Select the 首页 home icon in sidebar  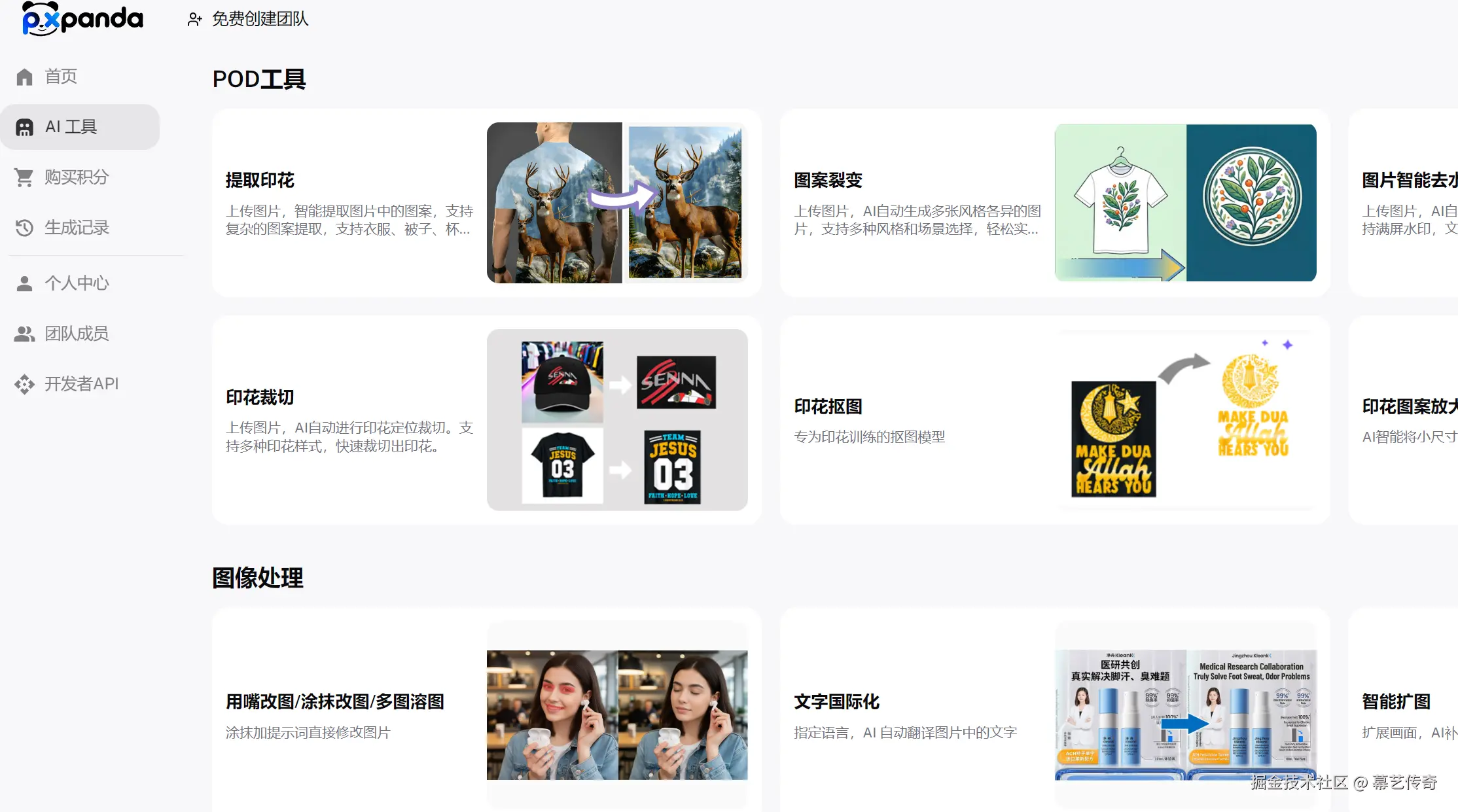24,76
